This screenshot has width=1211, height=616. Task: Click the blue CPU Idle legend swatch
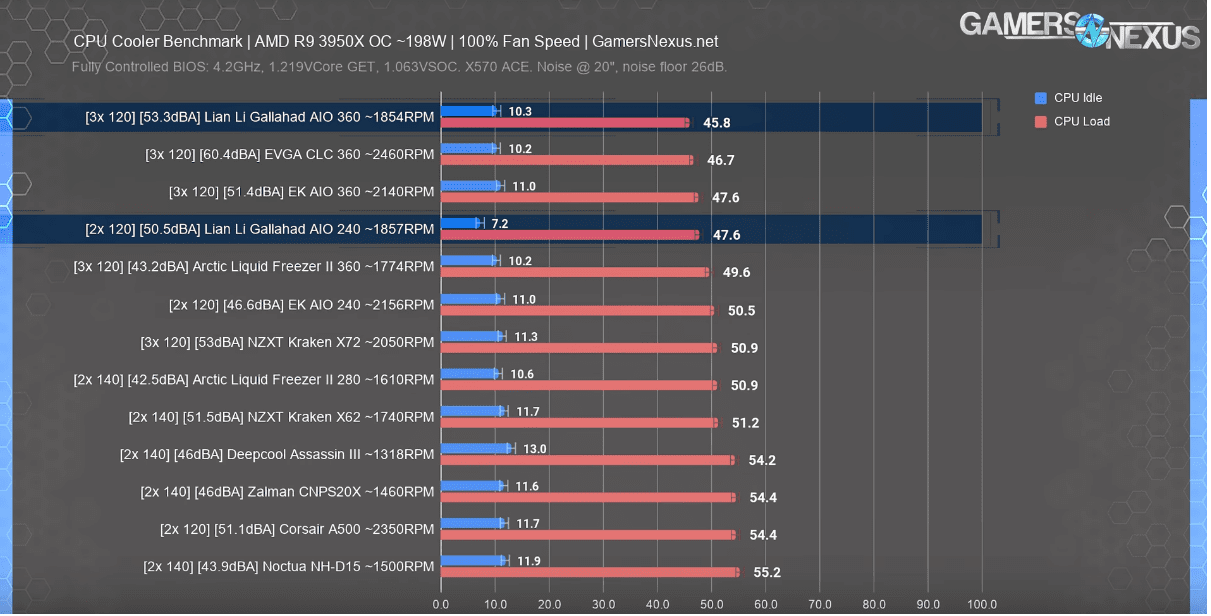point(1041,98)
